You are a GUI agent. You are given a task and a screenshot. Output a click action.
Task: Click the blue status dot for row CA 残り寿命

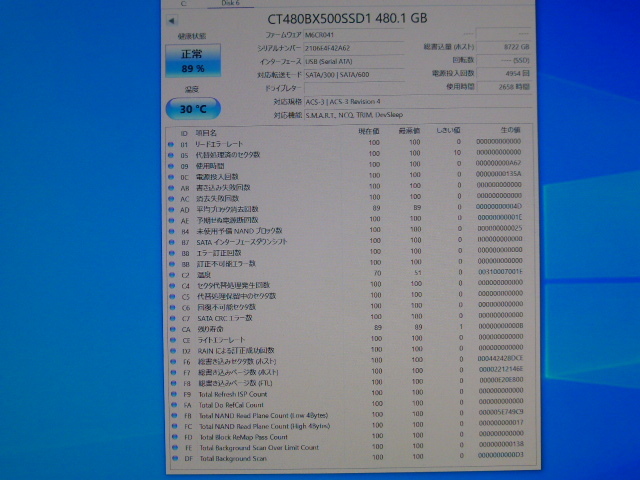173,329
